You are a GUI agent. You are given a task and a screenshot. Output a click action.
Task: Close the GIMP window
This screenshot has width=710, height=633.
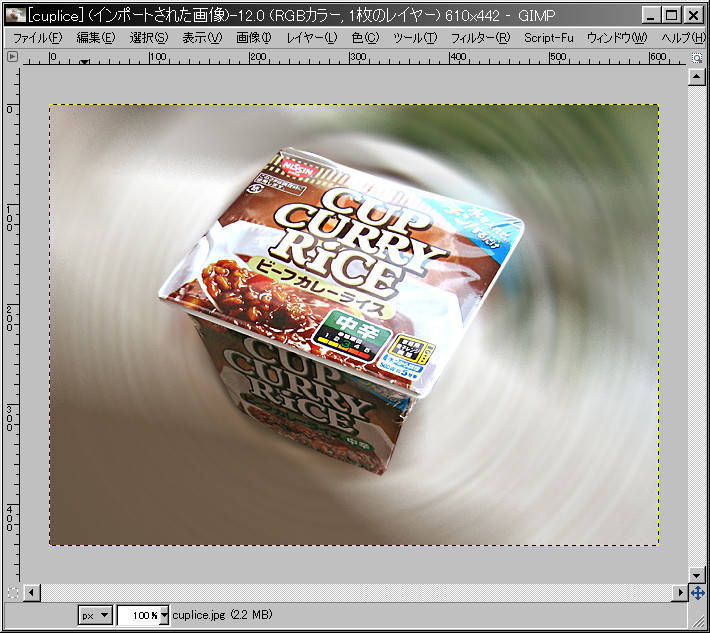pos(693,15)
